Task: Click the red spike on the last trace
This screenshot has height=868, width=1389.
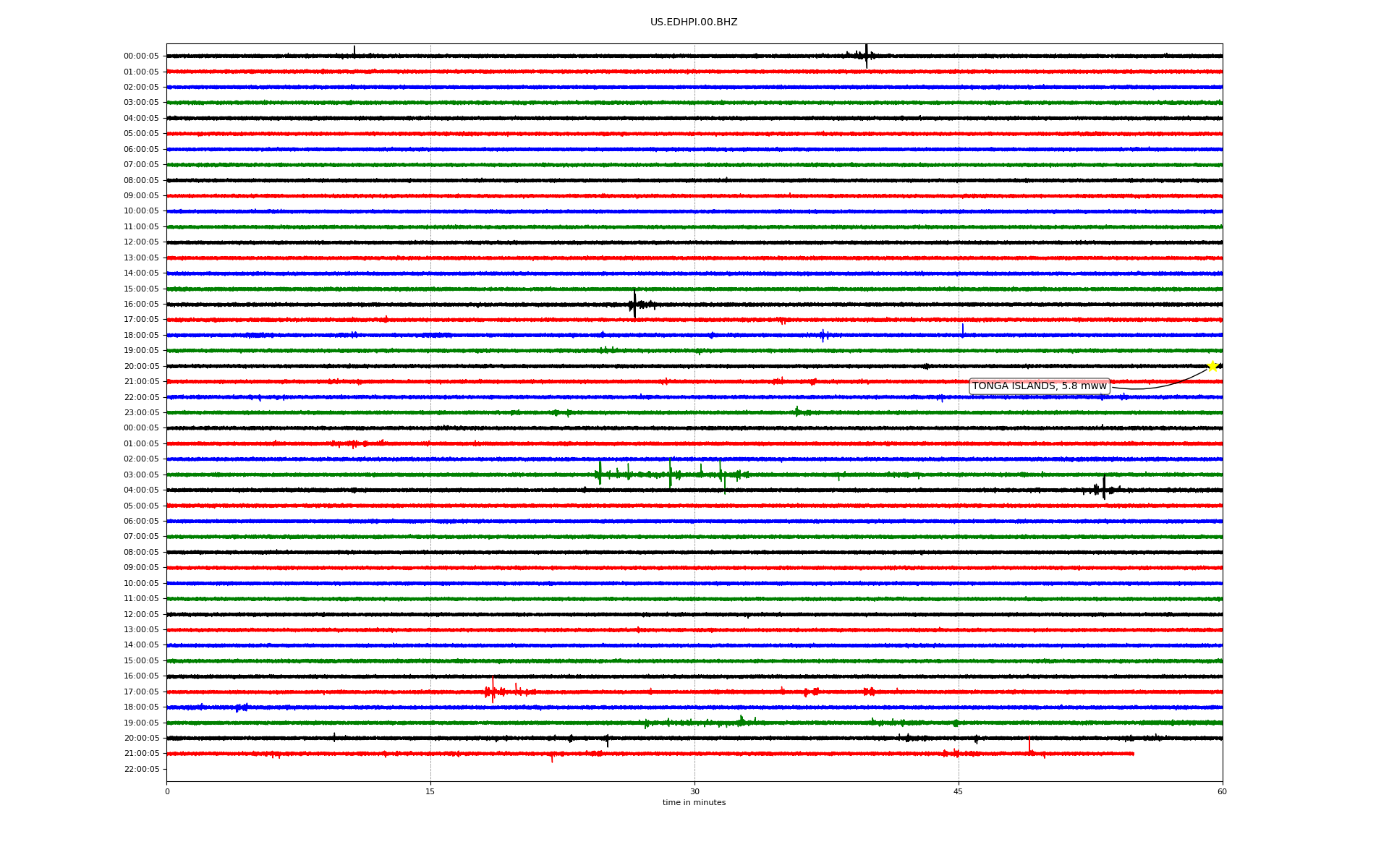Action: click(x=1029, y=745)
